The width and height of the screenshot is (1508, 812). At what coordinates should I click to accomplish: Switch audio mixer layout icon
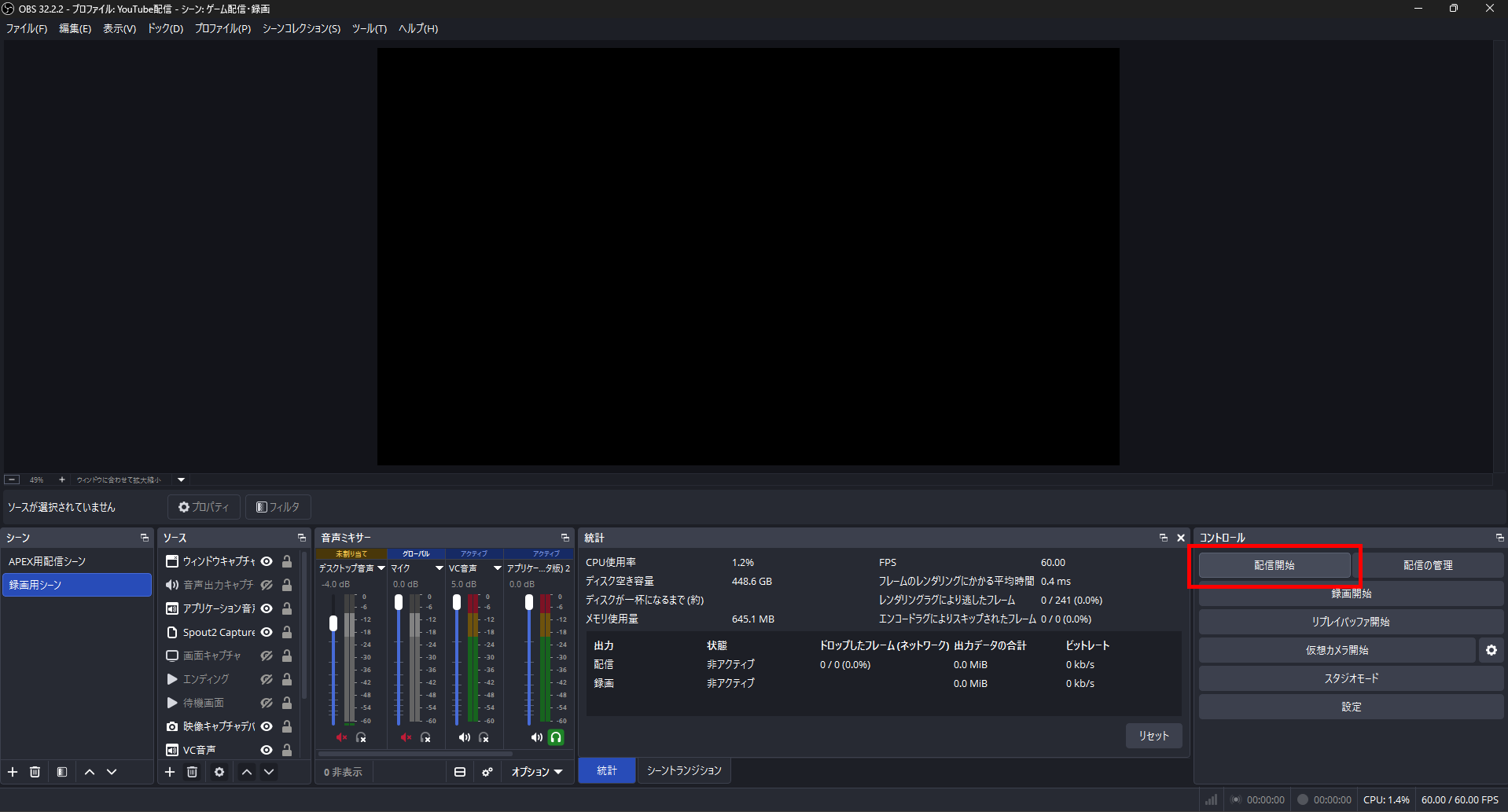pos(460,772)
